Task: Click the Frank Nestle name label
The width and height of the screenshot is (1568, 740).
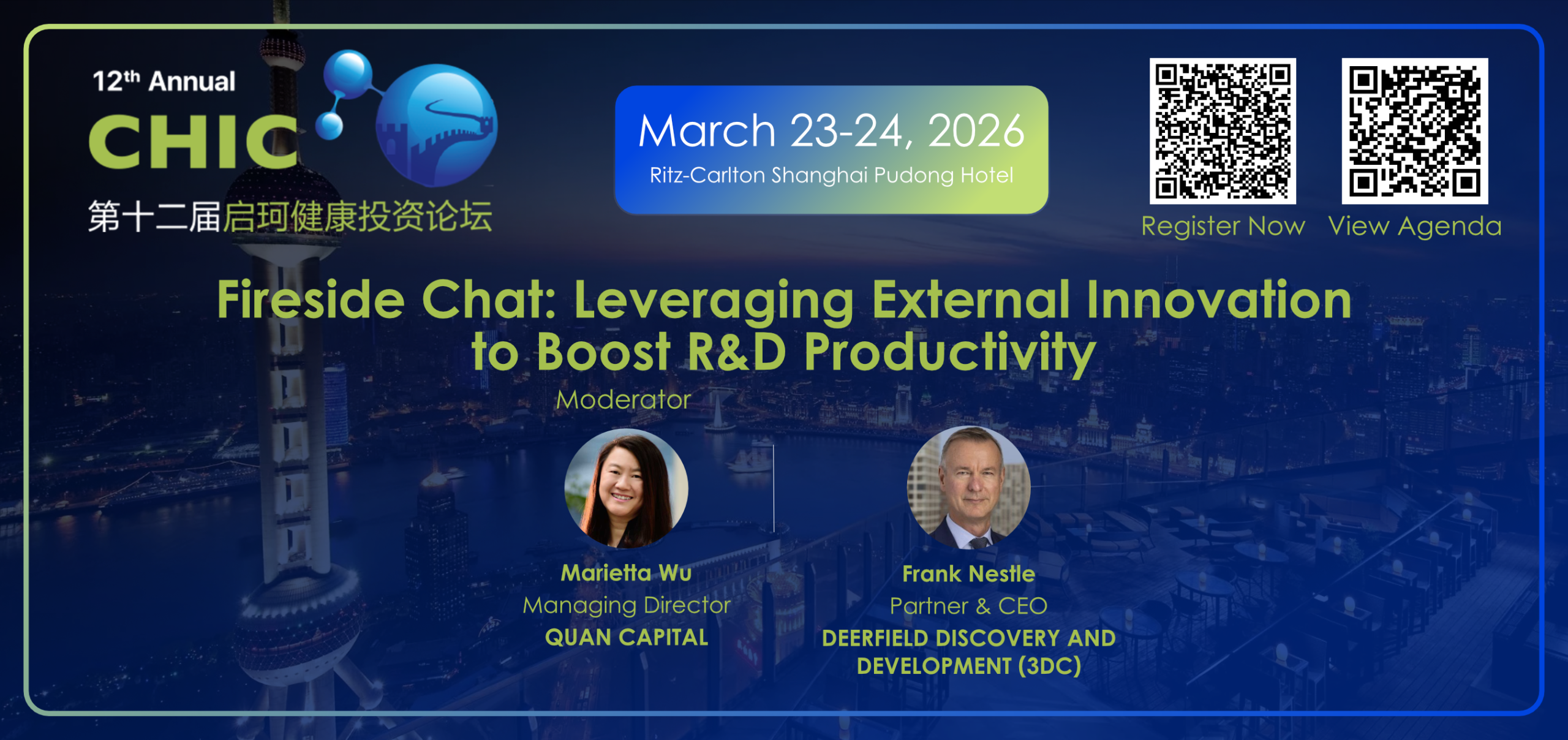Action: (968, 574)
